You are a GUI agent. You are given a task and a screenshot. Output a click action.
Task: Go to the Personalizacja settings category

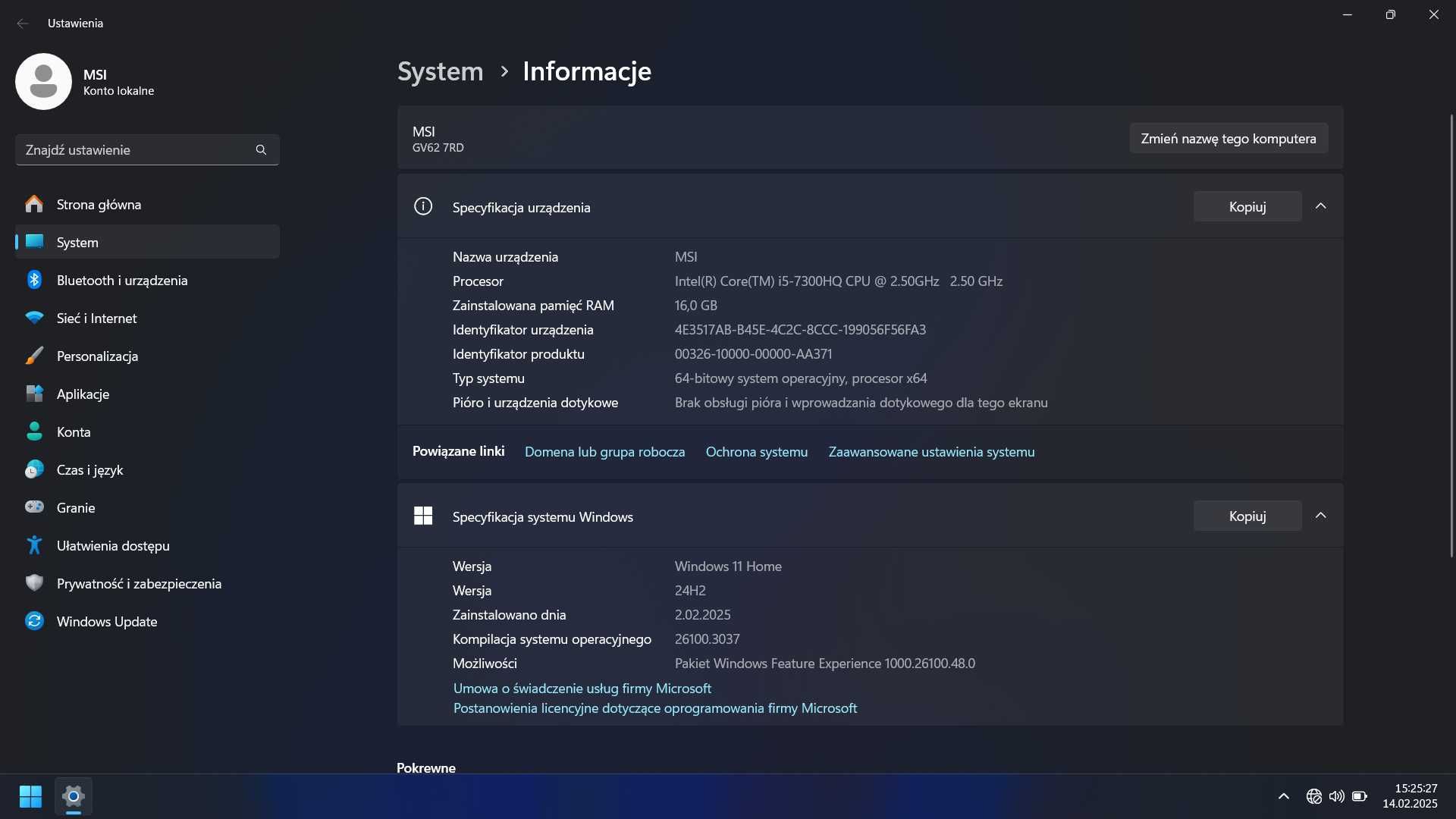pyautogui.click(x=147, y=356)
